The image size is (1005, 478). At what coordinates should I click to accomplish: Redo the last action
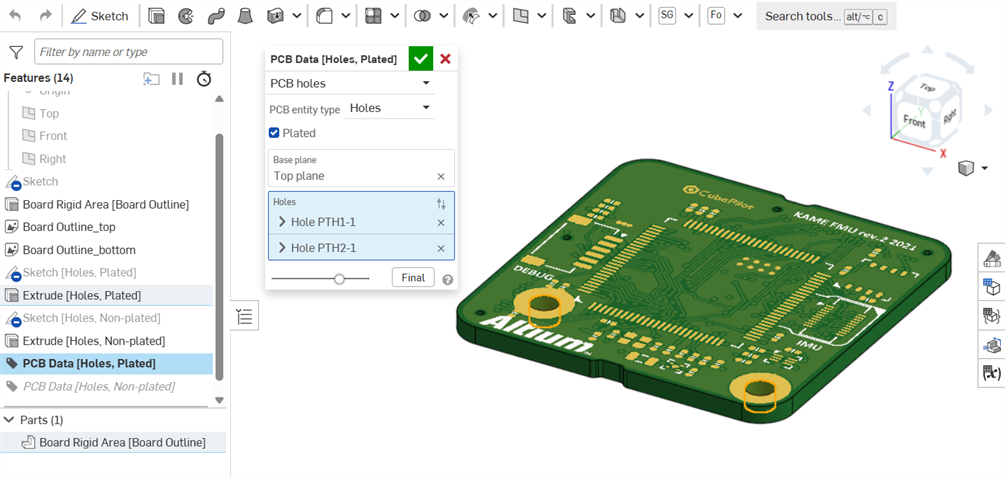coord(45,16)
